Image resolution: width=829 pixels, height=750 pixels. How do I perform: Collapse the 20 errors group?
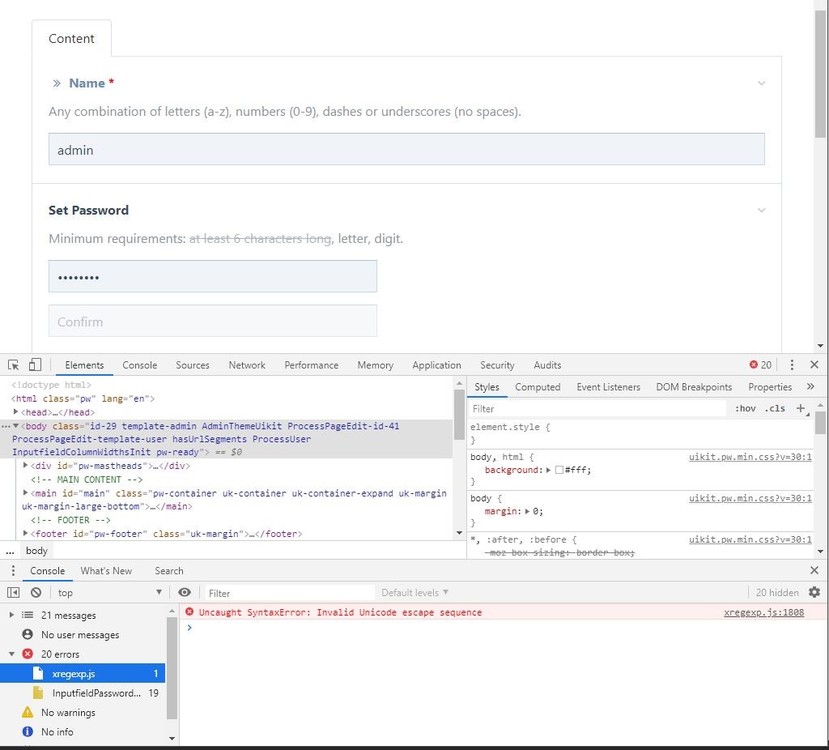click(x=12, y=654)
